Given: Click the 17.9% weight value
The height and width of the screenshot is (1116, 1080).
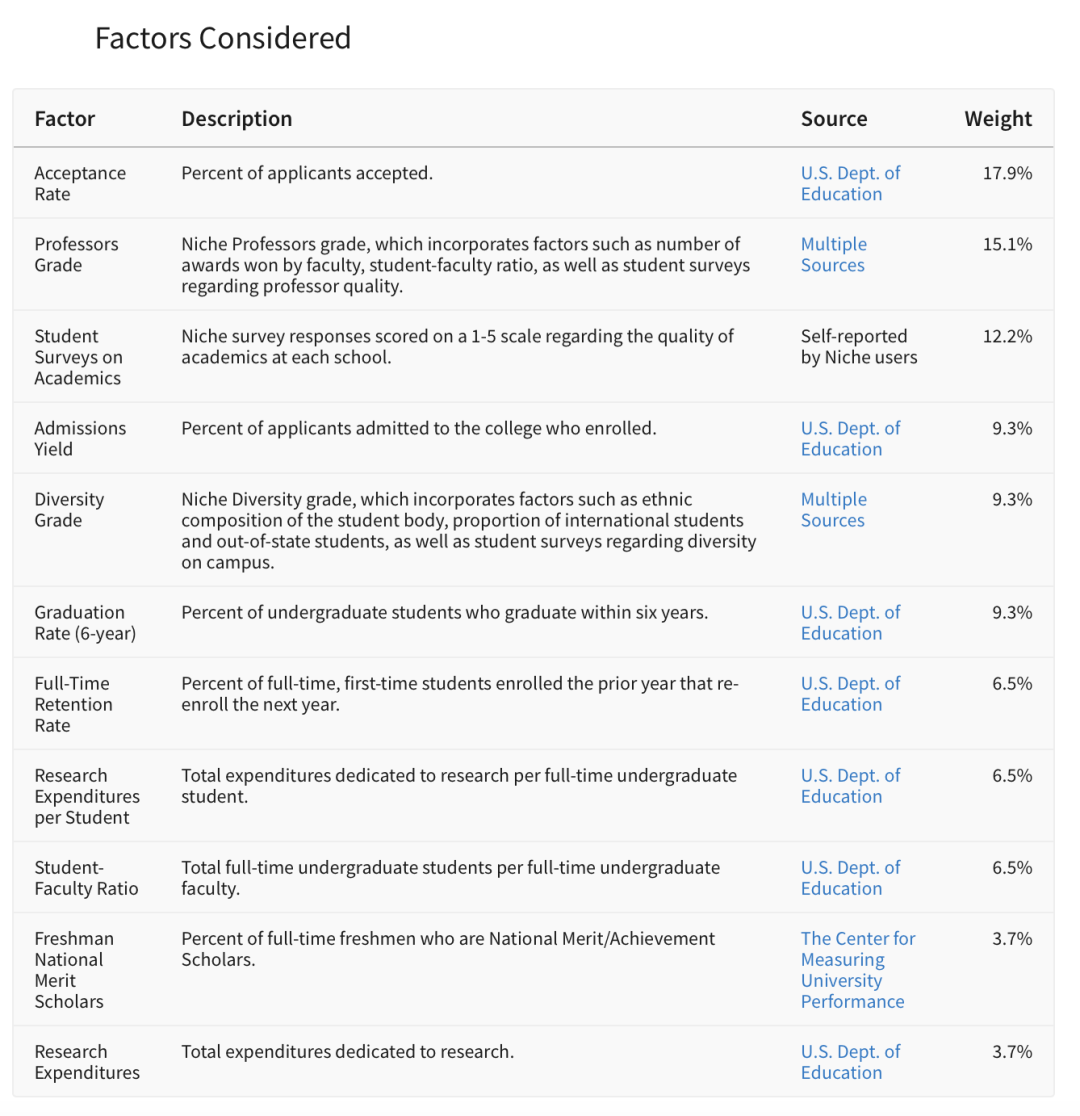Looking at the screenshot, I should click(x=1007, y=173).
